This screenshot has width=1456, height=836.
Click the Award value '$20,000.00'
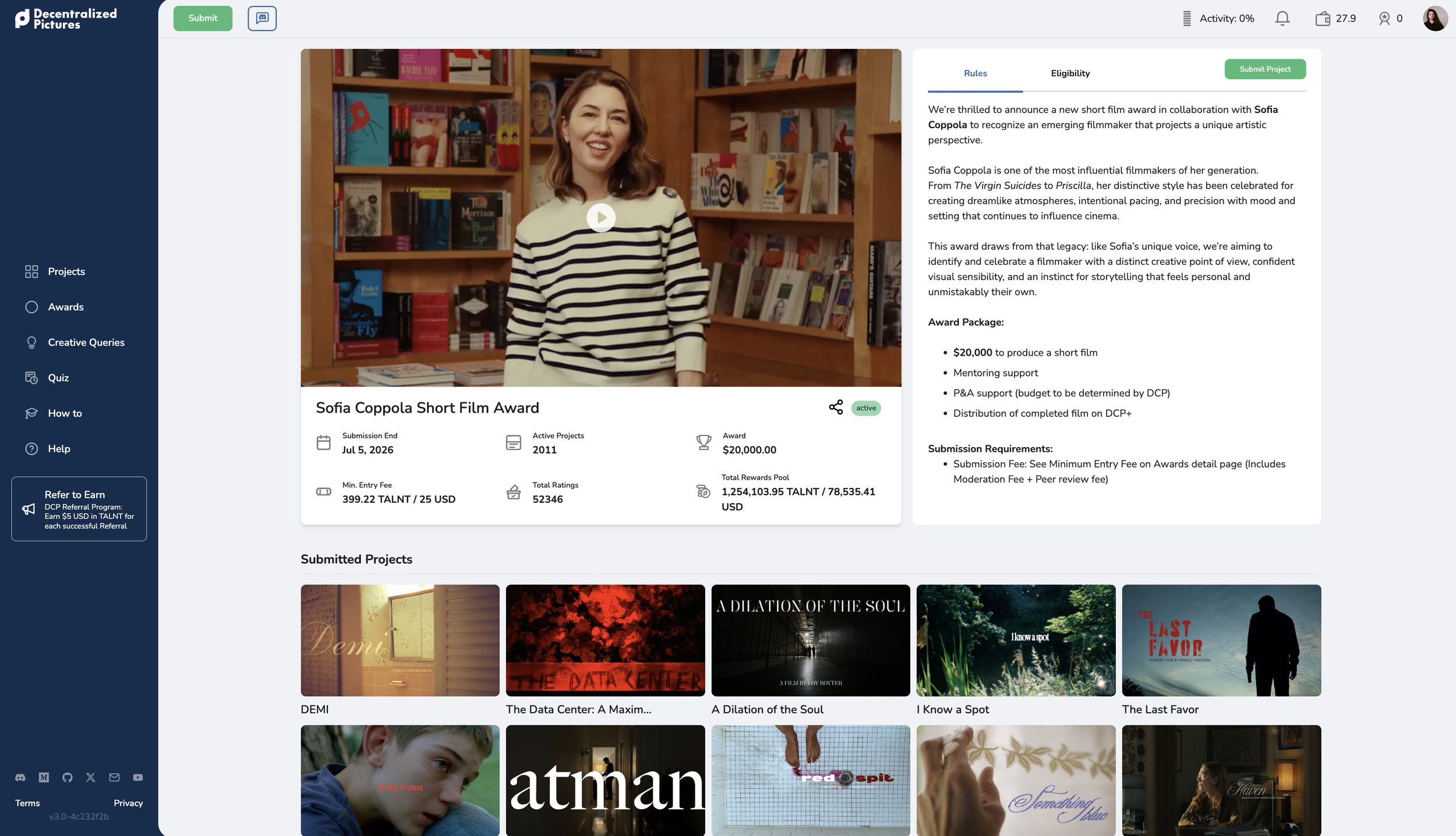coord(750,450)
